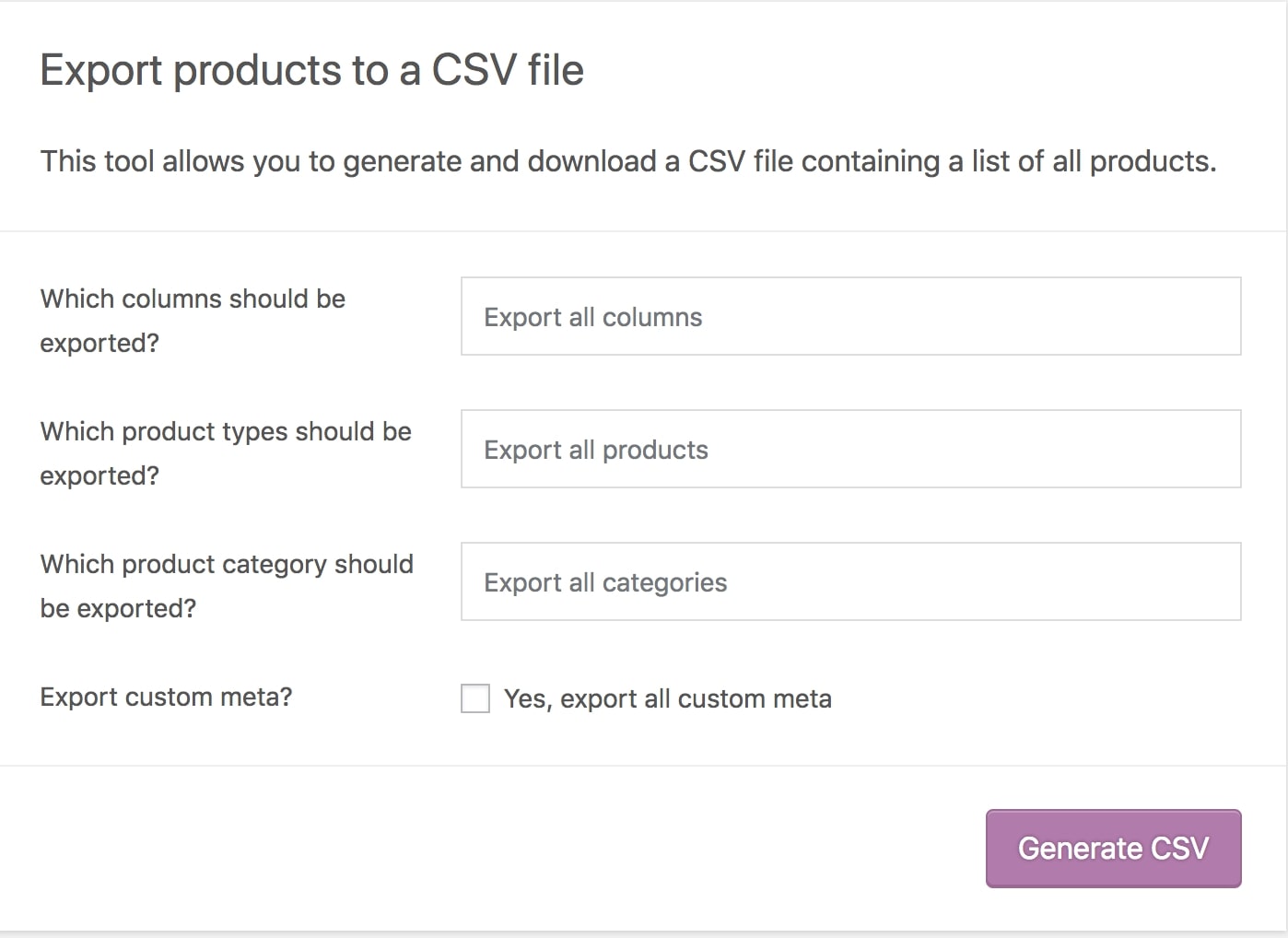Click the 'Which product category should be exported?' label
This screenshot has height=938, width=1288.
[x=227, y=585]
